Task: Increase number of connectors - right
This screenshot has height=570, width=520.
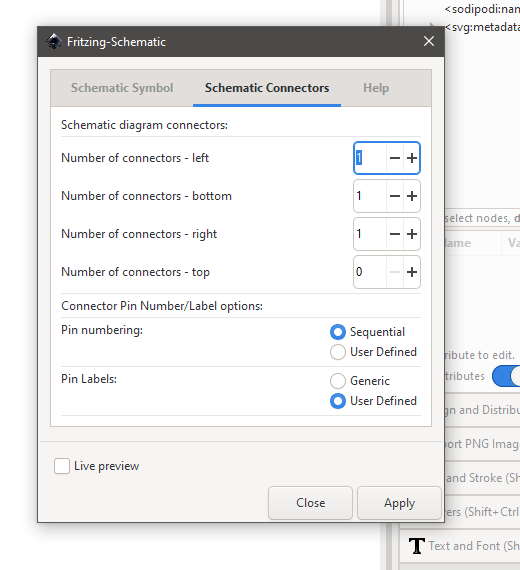Action: 412,234
